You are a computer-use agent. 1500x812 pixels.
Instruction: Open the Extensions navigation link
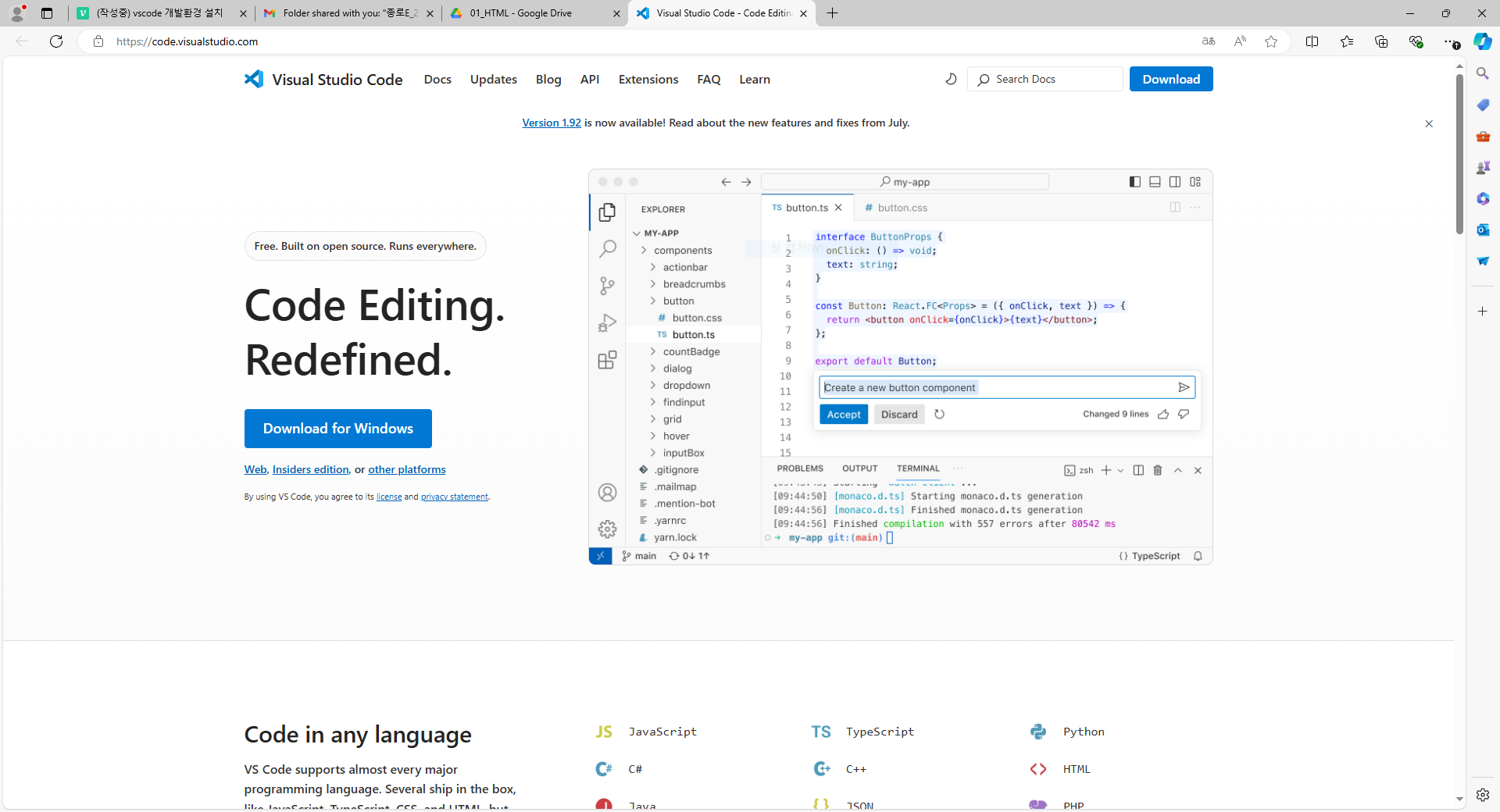point(648,79)
